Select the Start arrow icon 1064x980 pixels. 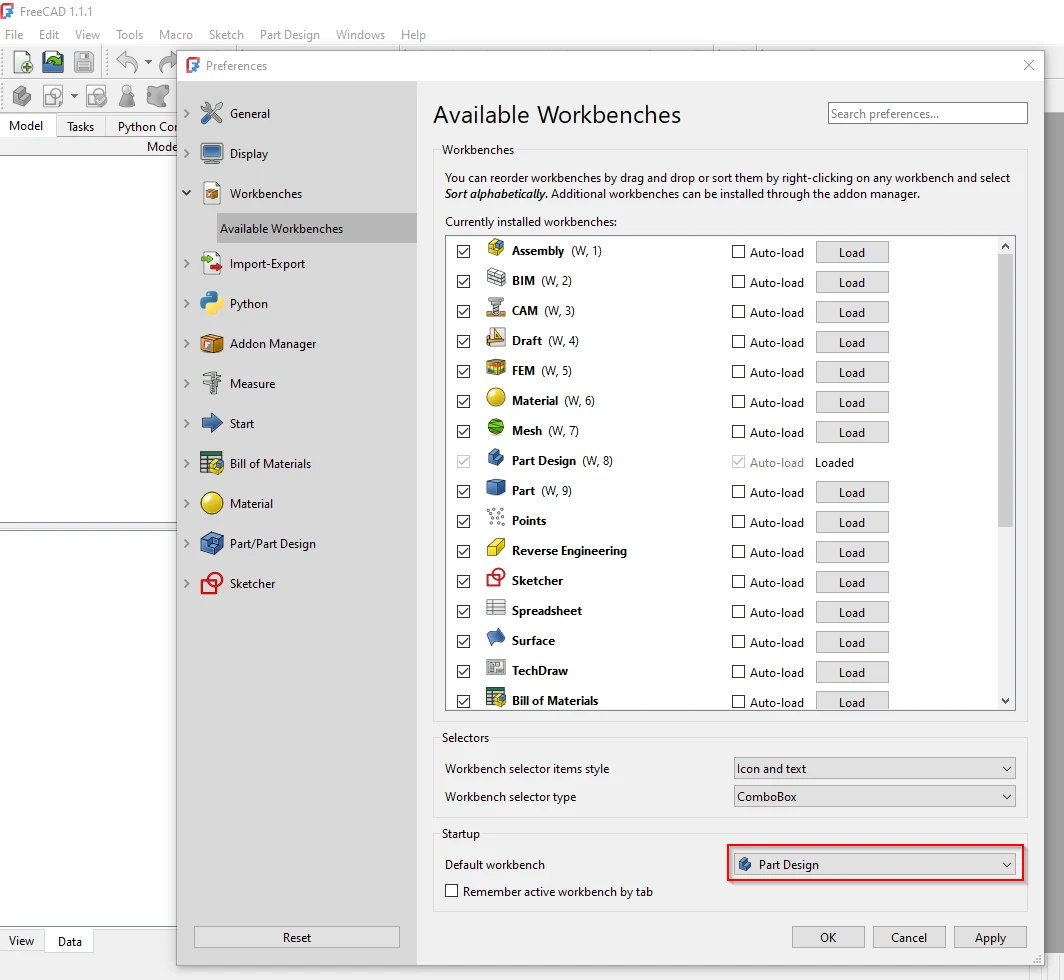click(x=212, y=423)
